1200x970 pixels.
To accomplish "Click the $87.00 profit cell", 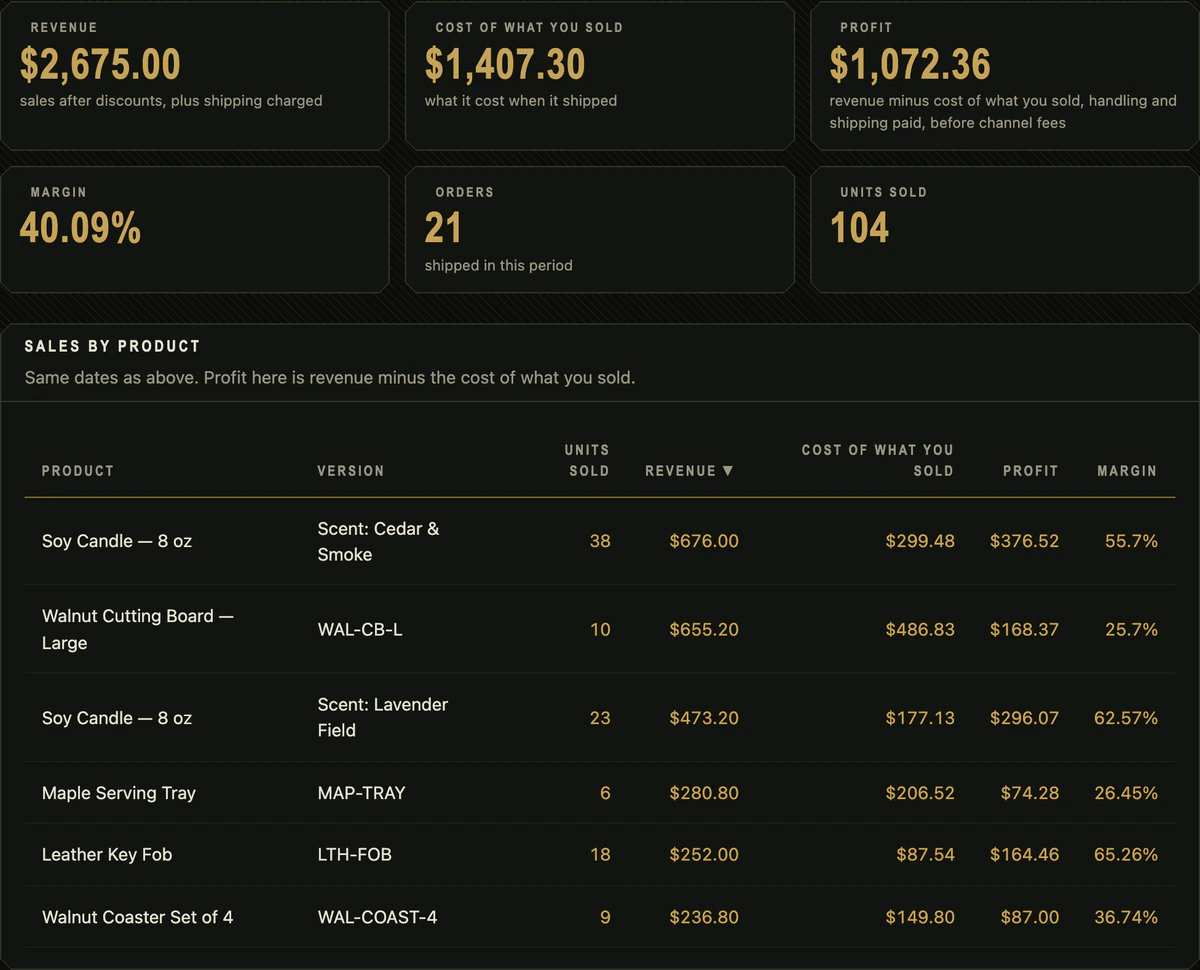I will click(x=1029, y=917).
